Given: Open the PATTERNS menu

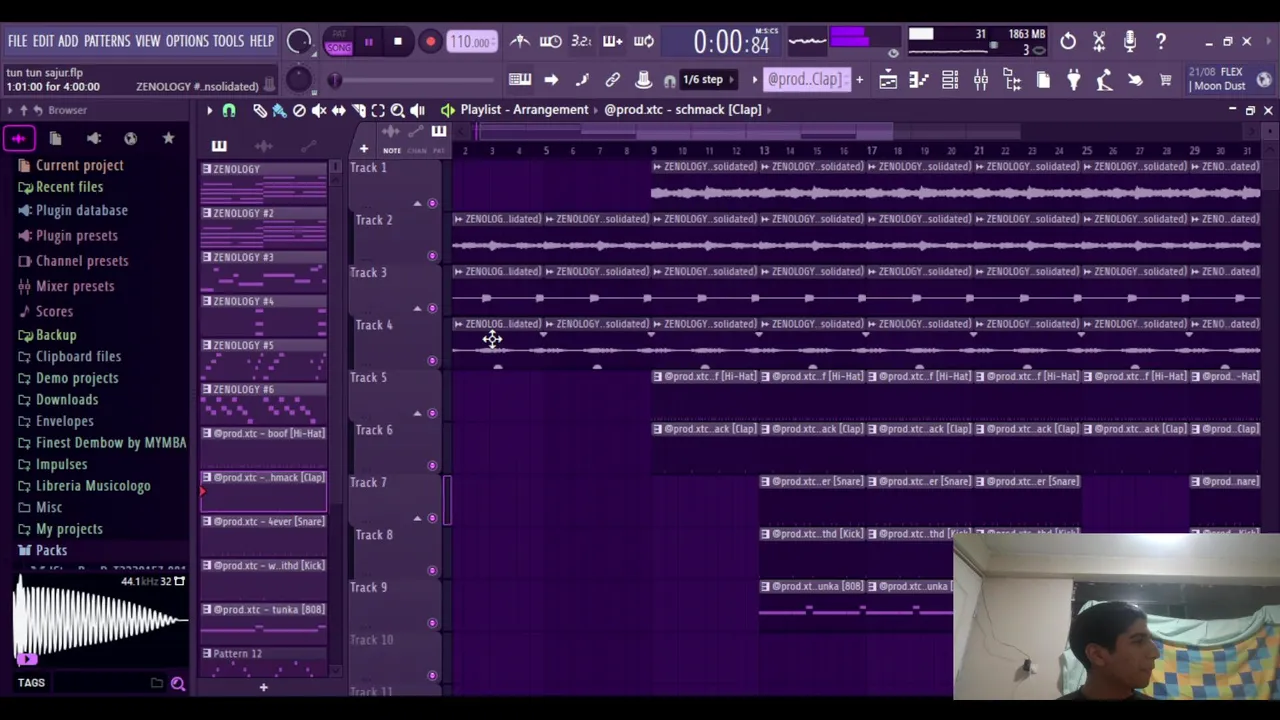Looking at the screenshot, I should [106, 41].
